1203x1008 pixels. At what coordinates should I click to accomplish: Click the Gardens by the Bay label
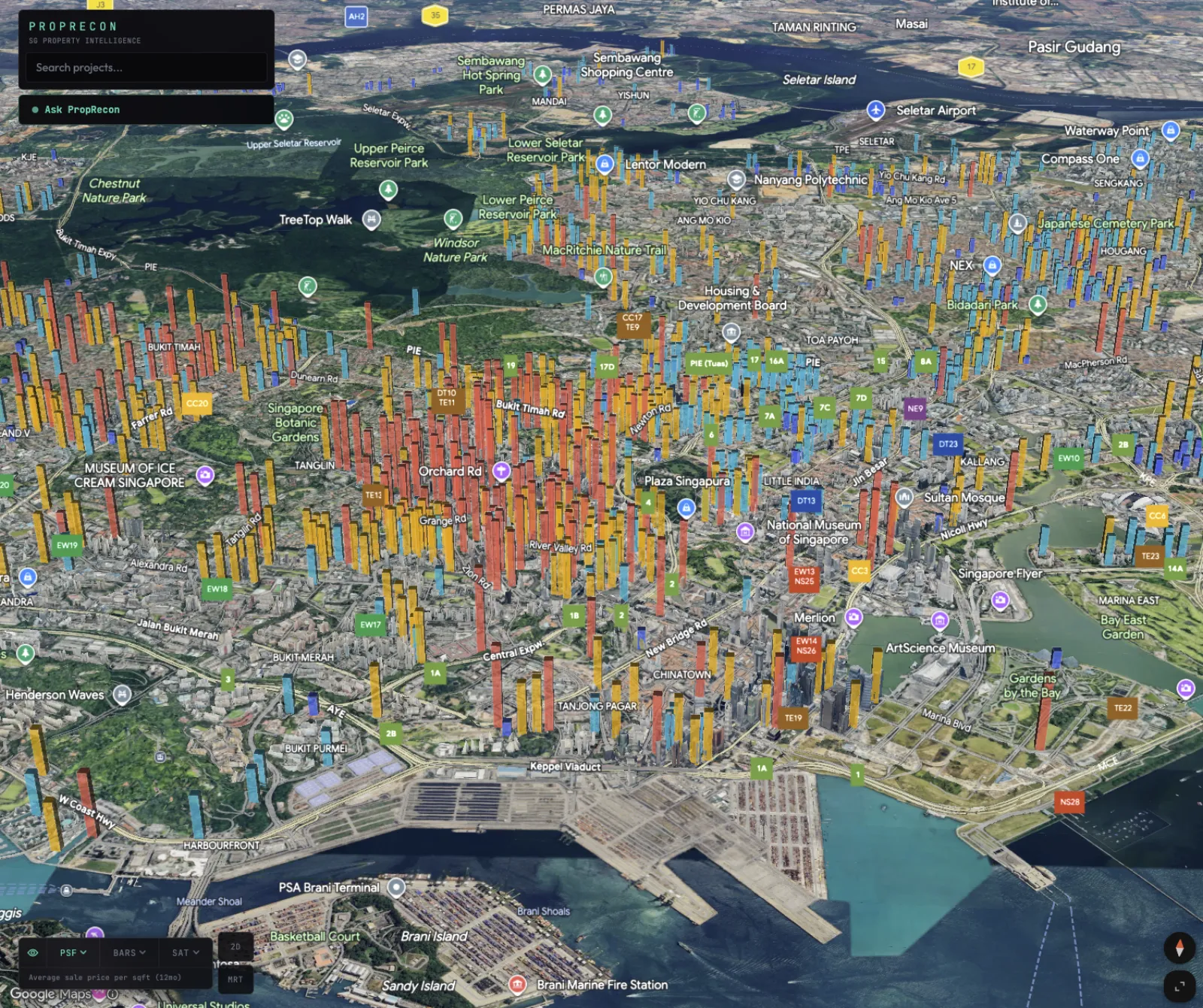[x=1032, y=686]
